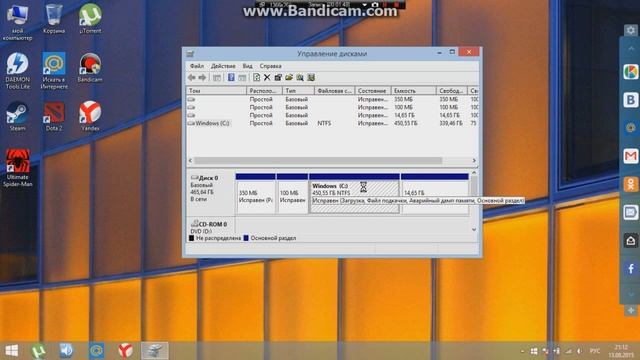Open the Действие menu
The image size is (640, 360).
coord(223,66)
